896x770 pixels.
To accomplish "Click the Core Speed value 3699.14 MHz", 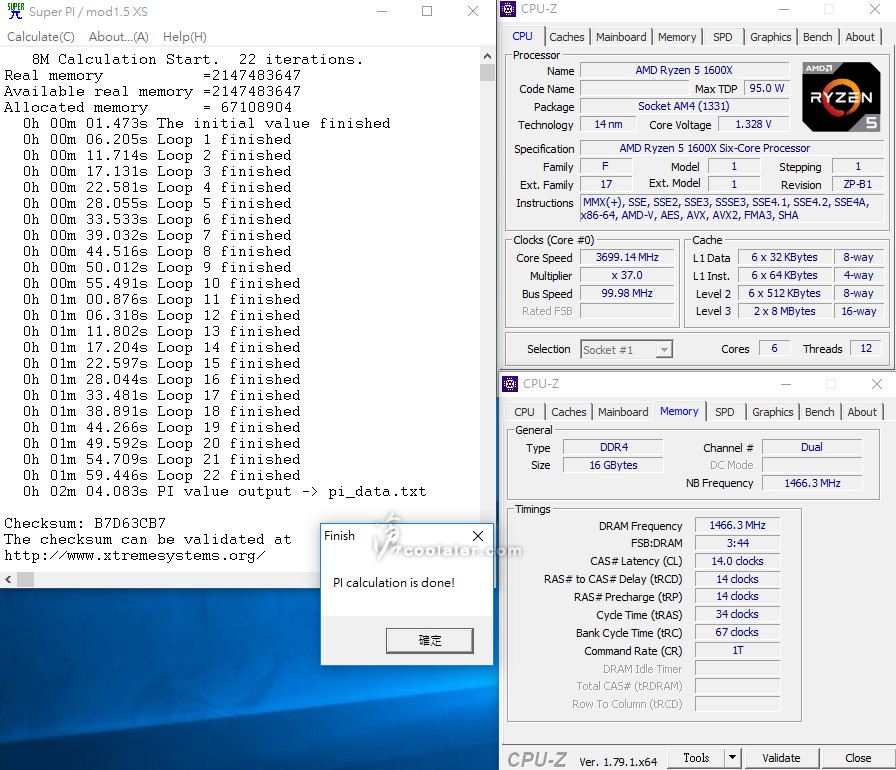I will [627, 258].
